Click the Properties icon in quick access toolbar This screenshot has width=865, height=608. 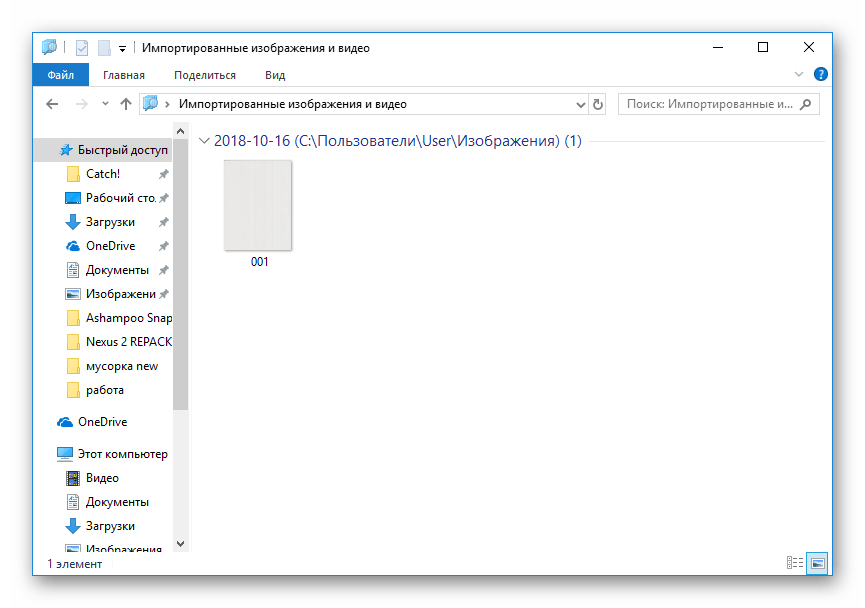click(82, 47)
